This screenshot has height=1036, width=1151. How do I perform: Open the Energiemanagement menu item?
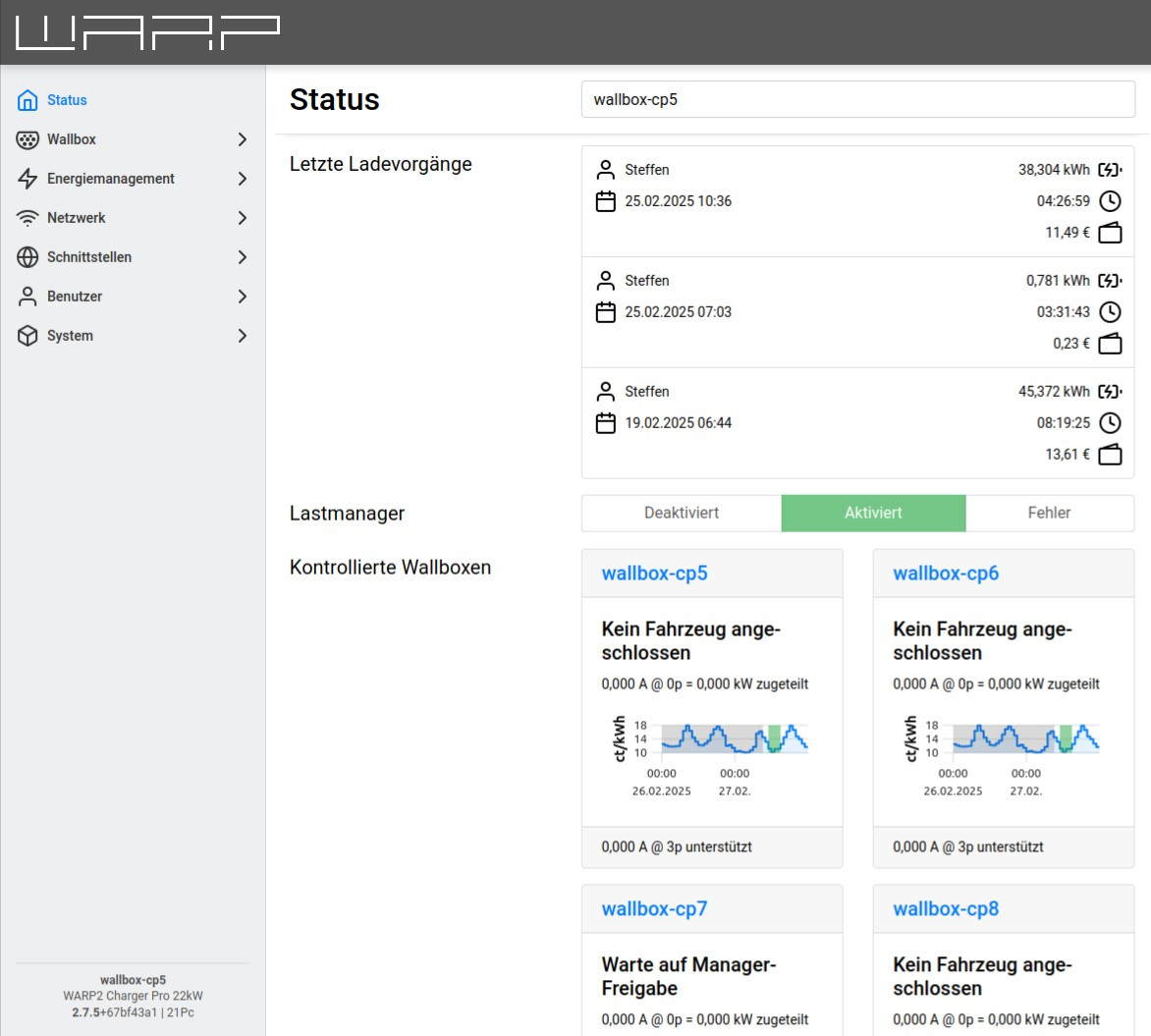click(111, 179)
